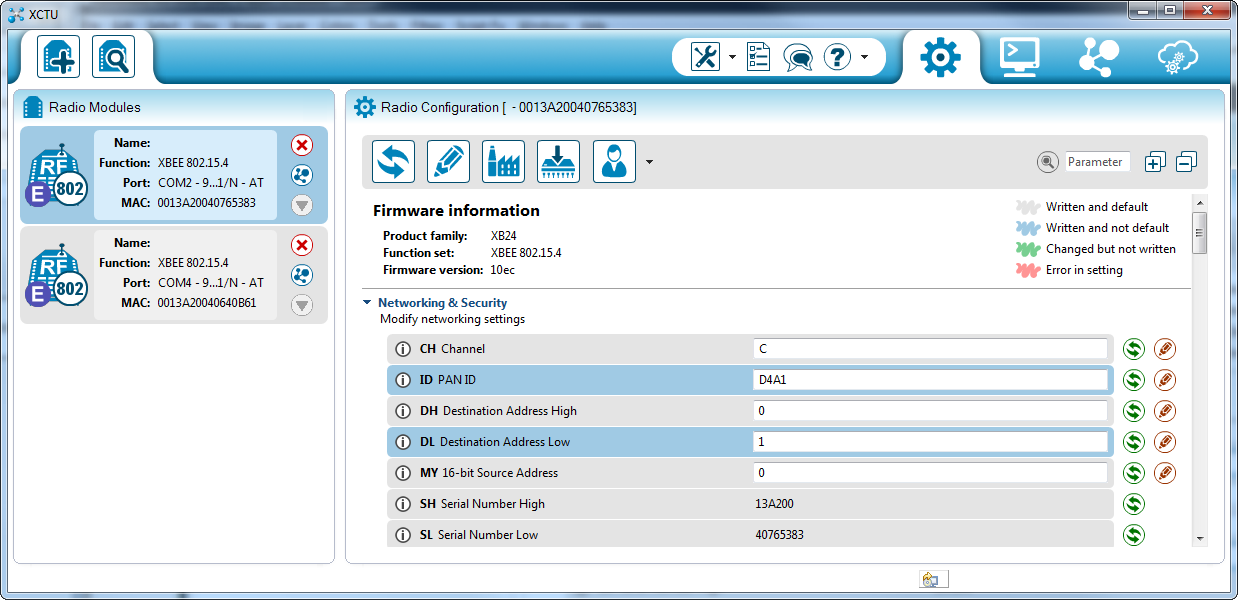The image size is (1238, 600).
Task: Click the Update firmware download icon
Action: coord(558,161)
